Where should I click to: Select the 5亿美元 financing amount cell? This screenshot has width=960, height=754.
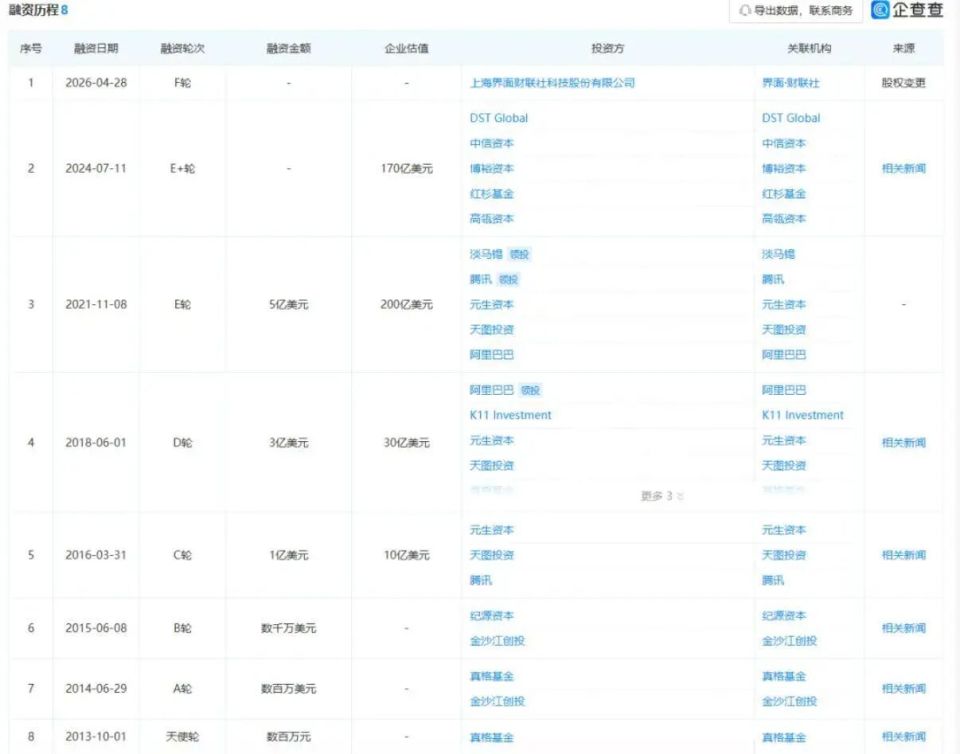click(x=288, y=304)
